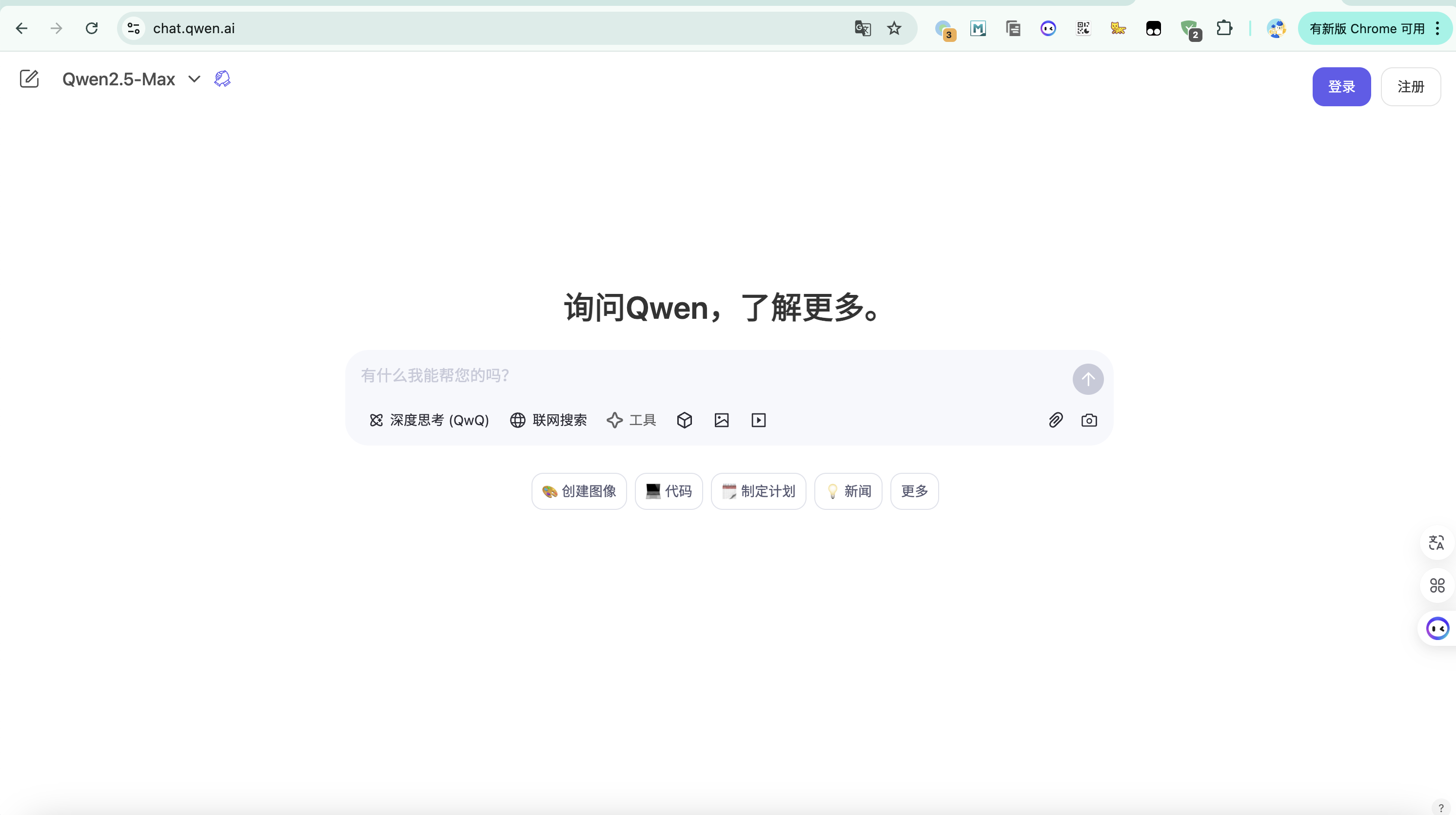Open the help question mark at bottom right
1456x815 pixels.
tap(1441, 808)
